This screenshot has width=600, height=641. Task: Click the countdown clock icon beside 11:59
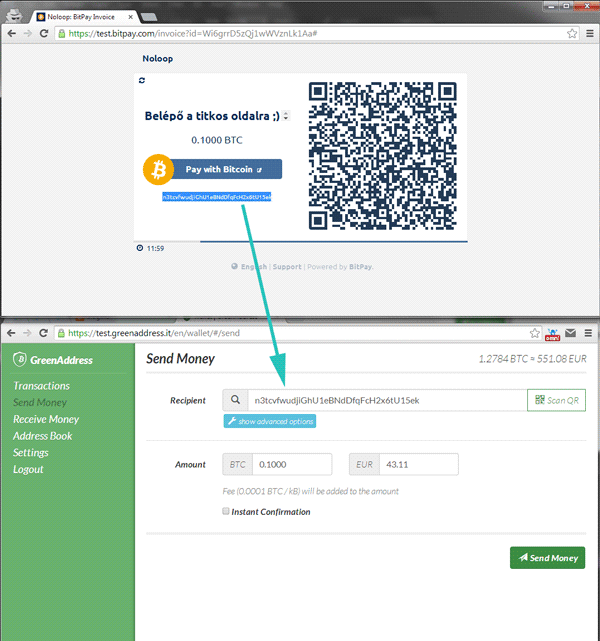[x=140, y=248]
